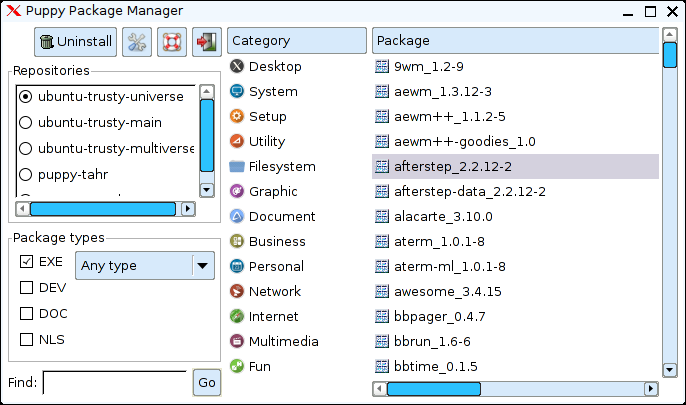This screenshot has width=686, height=405.
Task: Click the Uninstall button
Action: [75, 42]
